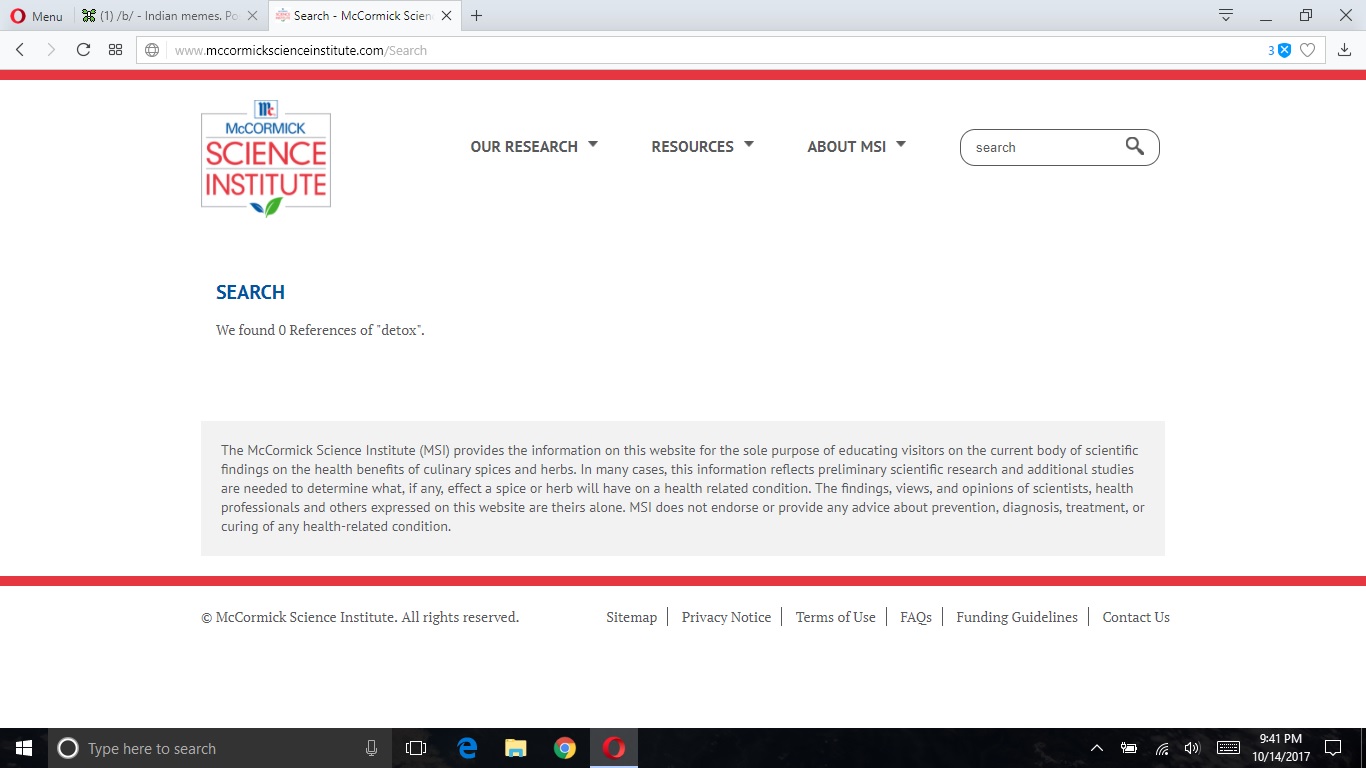Check the battery status icon
Screen dimensions: 1366x768
click(x=1129, y=748)
